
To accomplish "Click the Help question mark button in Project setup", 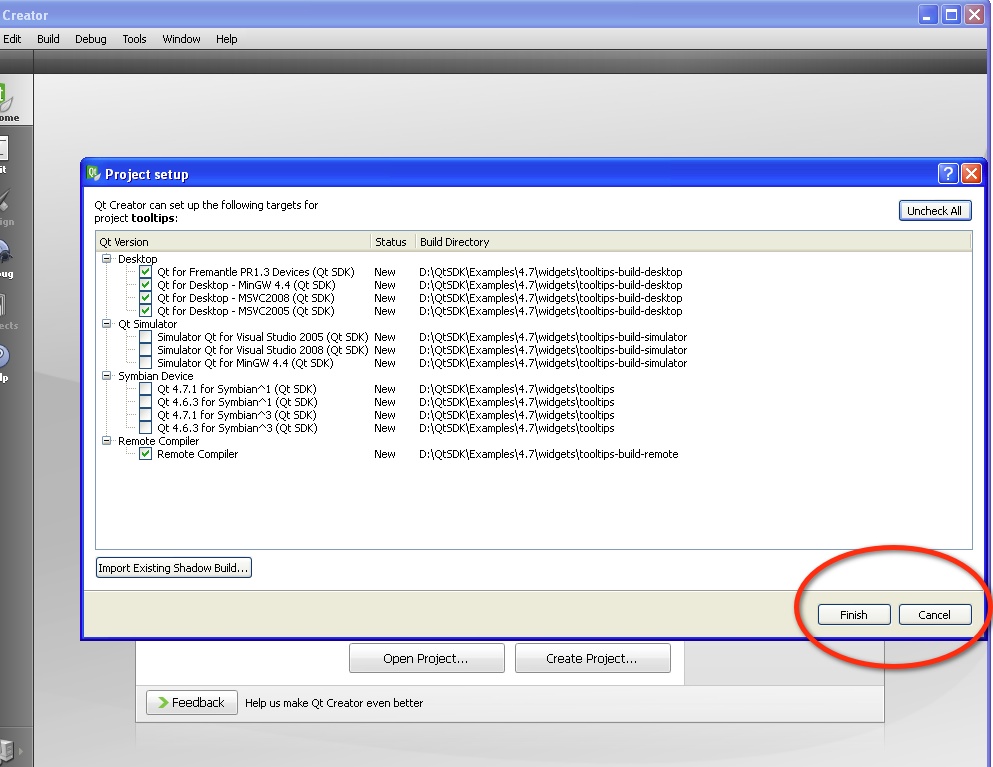I will pos(947,174).
